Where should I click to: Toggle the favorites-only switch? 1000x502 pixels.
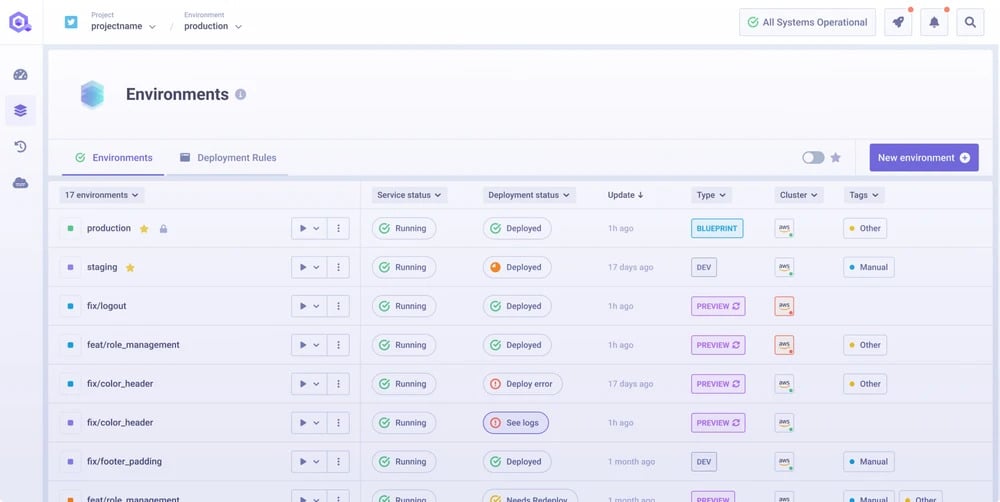813,158
